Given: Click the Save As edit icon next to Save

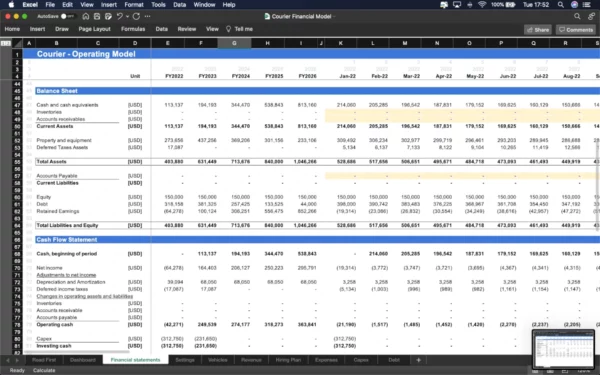Looking at the screenshot, I should 108,16.
